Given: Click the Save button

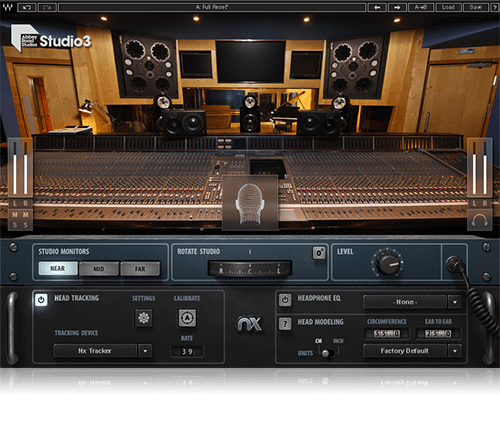Looking at the screenshot, I should click(x=476, y=7).
